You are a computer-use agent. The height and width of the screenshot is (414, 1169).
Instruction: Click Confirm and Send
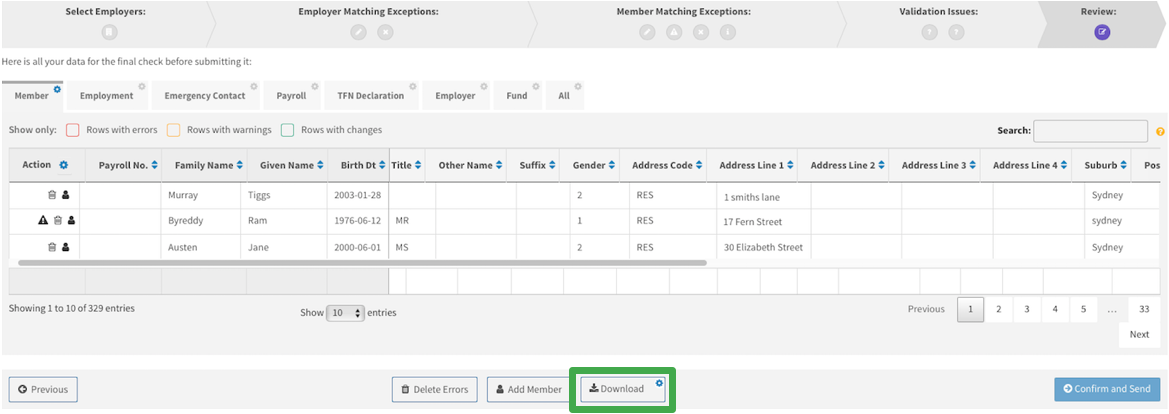(x=1107, y=389)
